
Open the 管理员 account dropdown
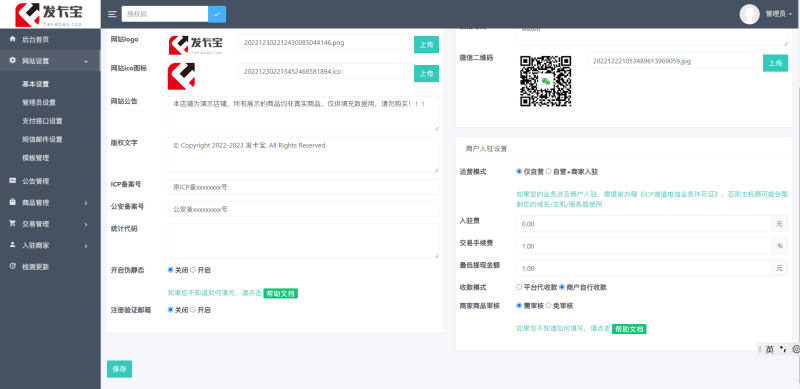[779, 14]
